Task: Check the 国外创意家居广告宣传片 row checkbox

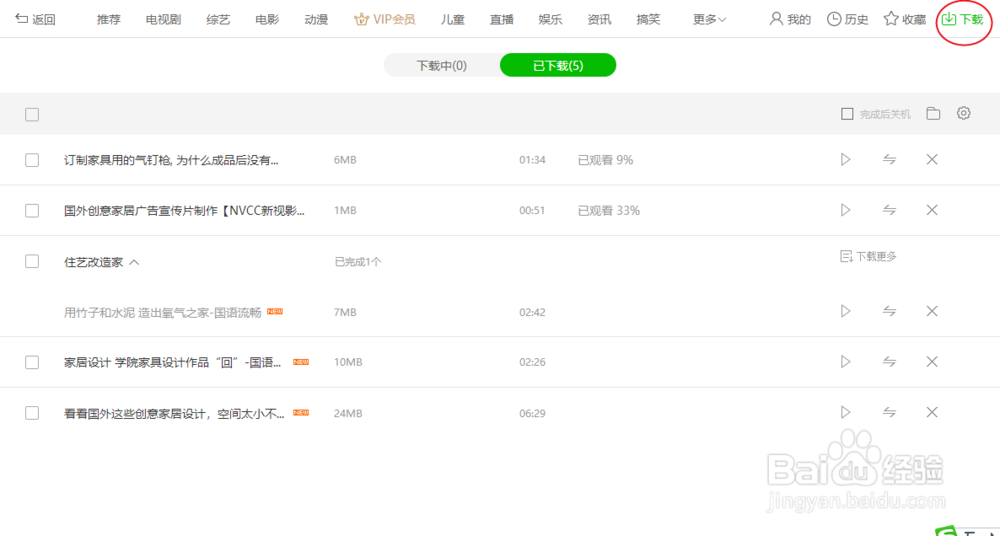Action: click(x=32, y=211)
